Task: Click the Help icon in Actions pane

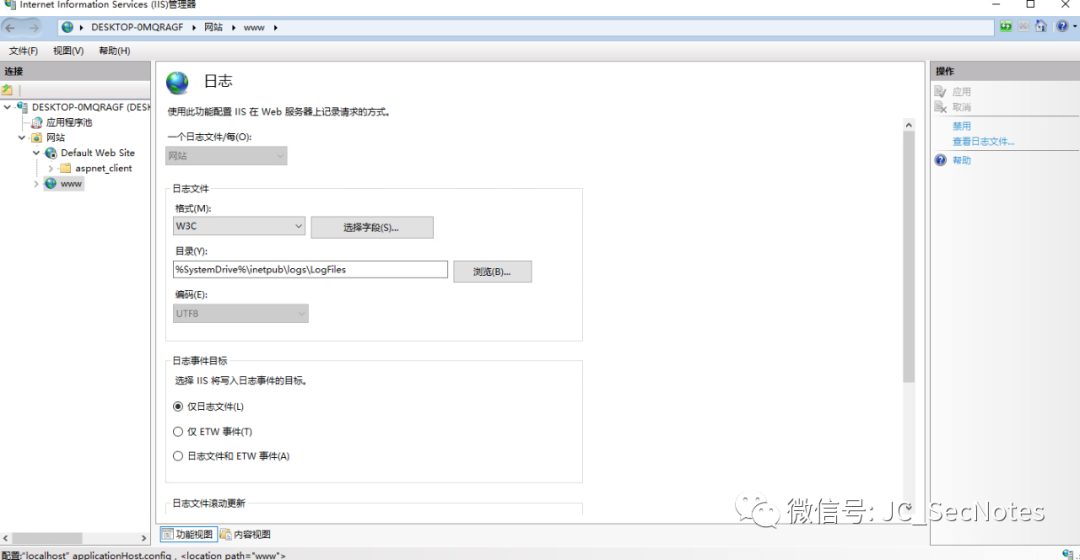Action: click(x=941, y=160)
